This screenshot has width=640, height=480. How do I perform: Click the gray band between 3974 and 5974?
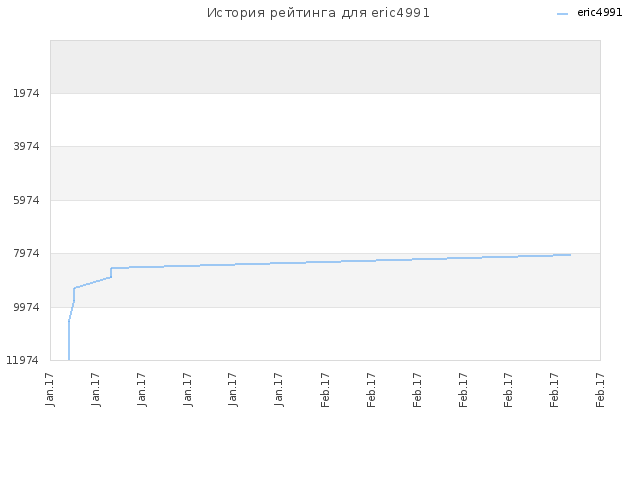pos(325,173)
